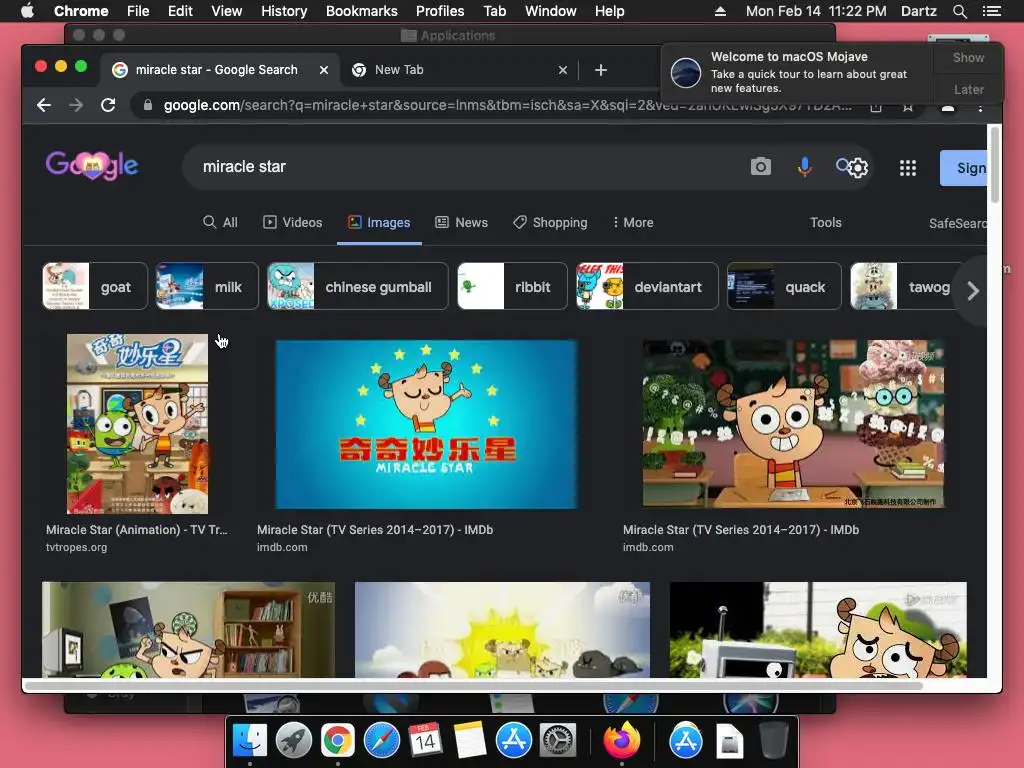Image resolution: width=1024 pixels, height=768 pixels.
Task: Open Notification Center list icon
Action: [991, 11]
